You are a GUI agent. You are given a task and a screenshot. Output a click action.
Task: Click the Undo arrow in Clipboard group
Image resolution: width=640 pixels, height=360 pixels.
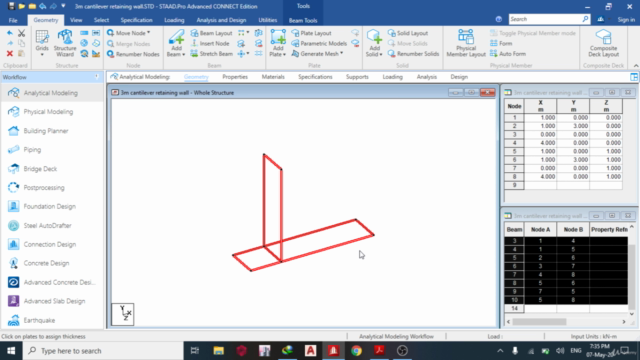point(10,33)
